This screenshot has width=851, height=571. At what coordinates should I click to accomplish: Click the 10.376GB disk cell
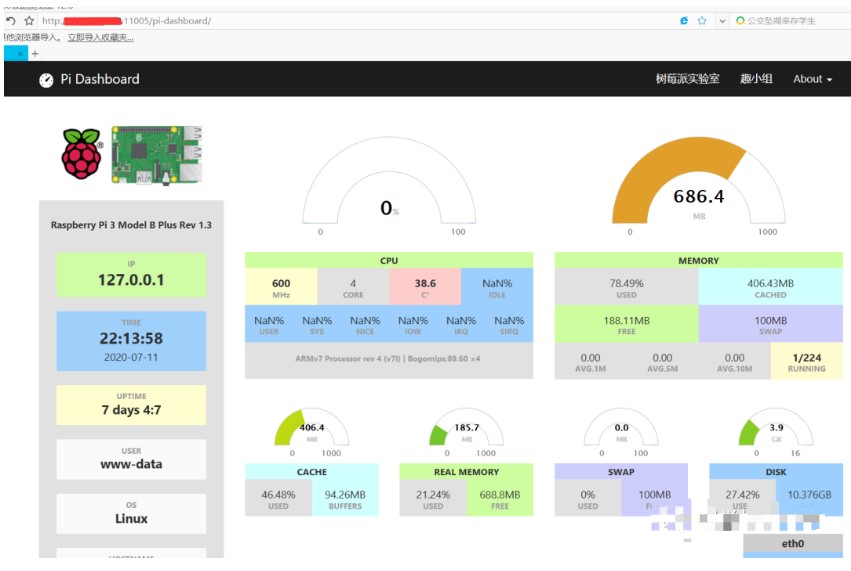point(809,498)
